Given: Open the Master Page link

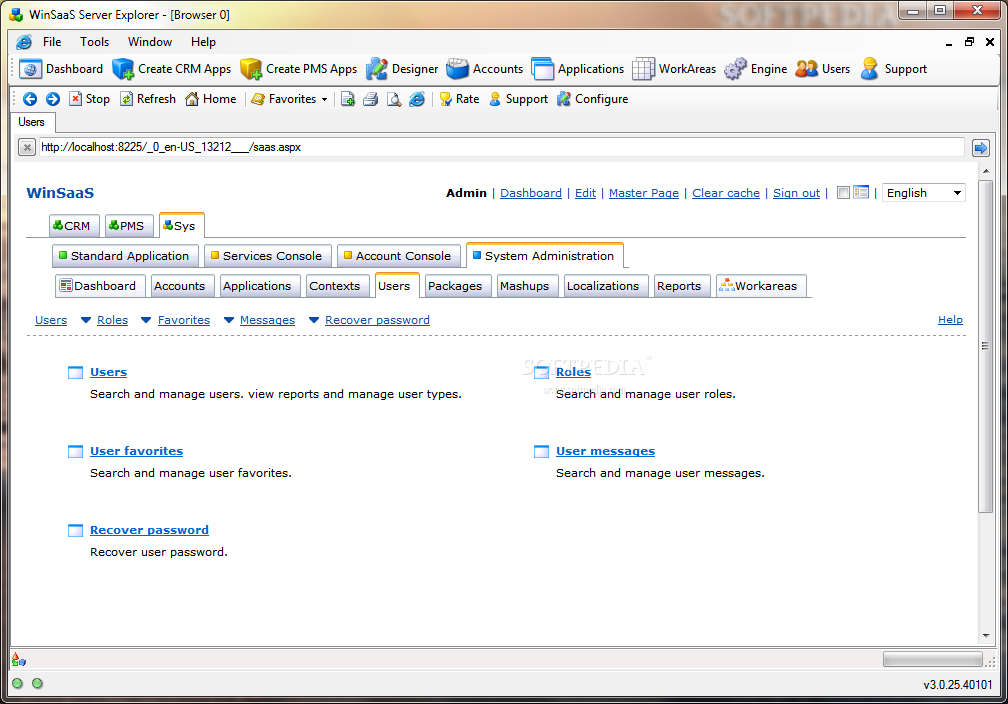Looking at the screenshot, I should pos(644,193).
